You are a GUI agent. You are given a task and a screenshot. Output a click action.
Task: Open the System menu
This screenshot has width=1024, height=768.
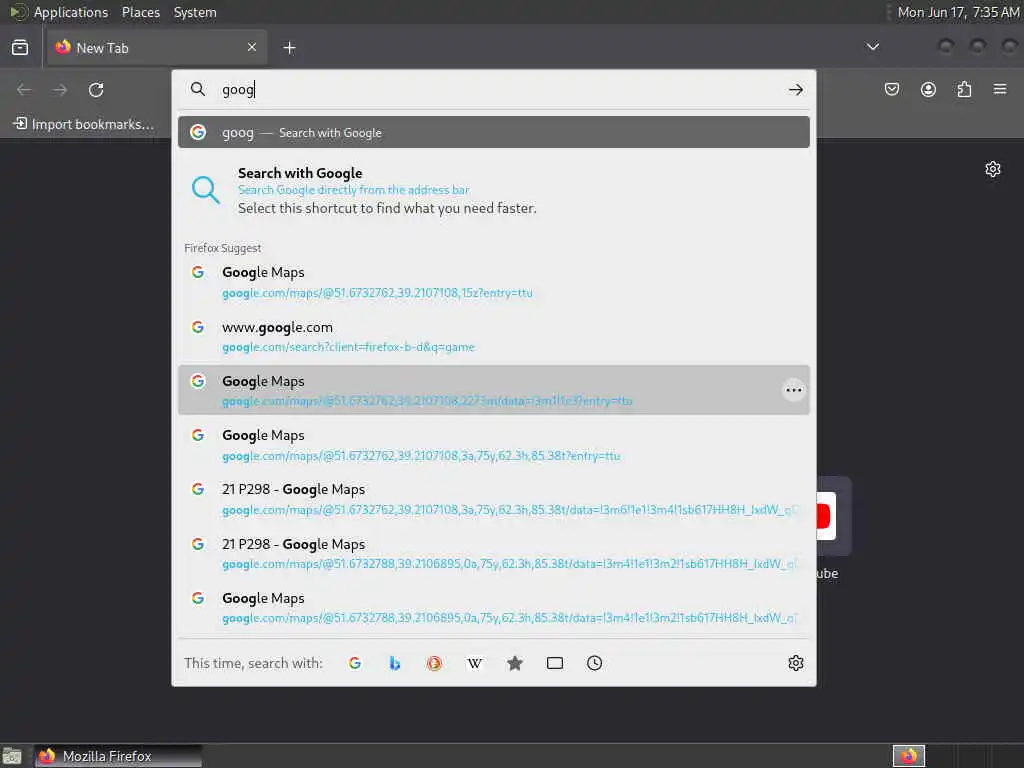pos(195,12)
